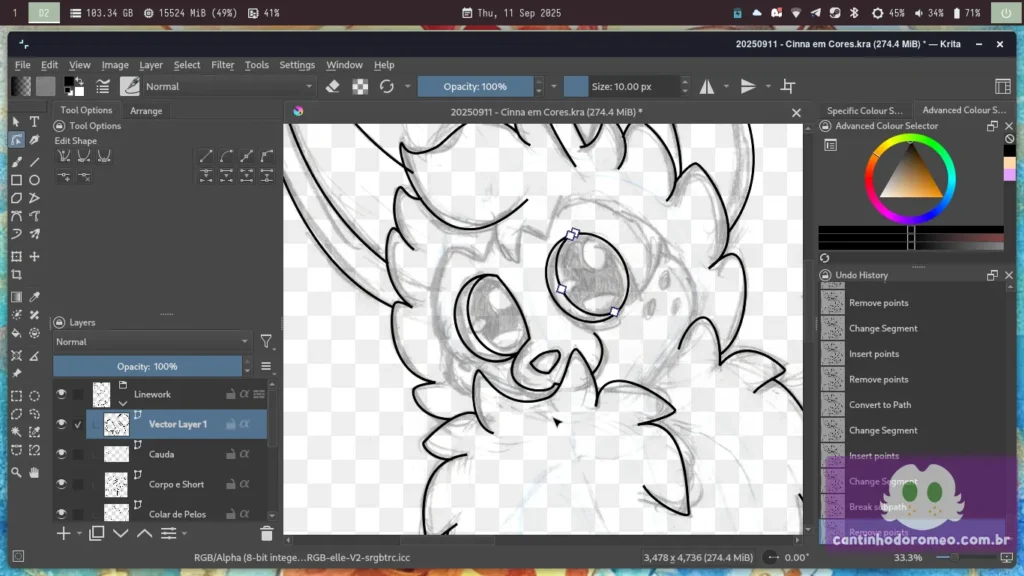
Task: Select the Straight Line tool
Action: pyautogui.click(x=35, y=161)
